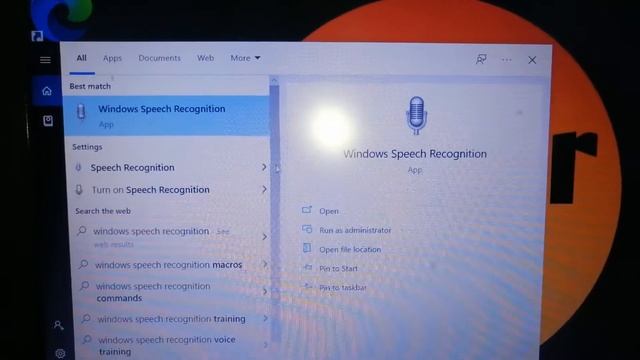Click Open in the app actions
The image size is (640, 360).
(x=329, y=211)
